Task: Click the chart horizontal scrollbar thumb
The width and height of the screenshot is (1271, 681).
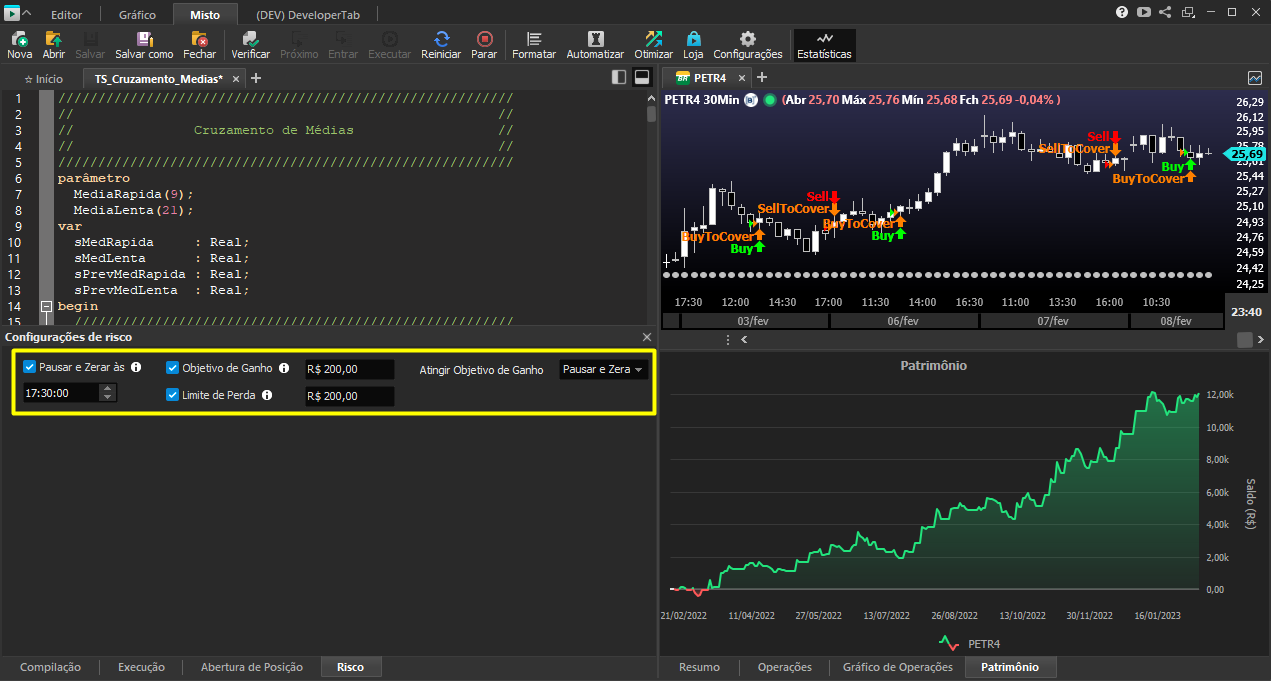Action: click(x=1244, y=340)
